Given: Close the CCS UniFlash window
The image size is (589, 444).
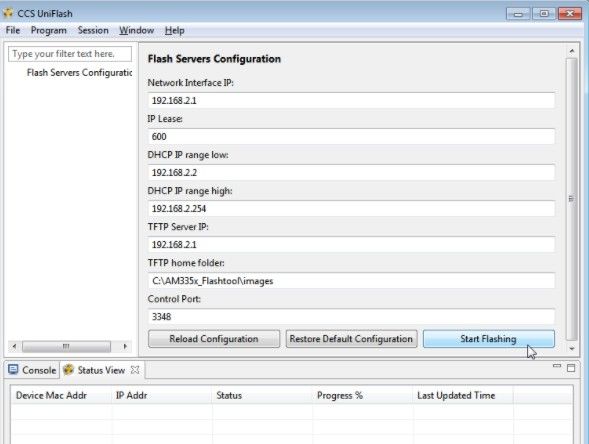Looking at the screenshot, I should click(x=570, y=14).
